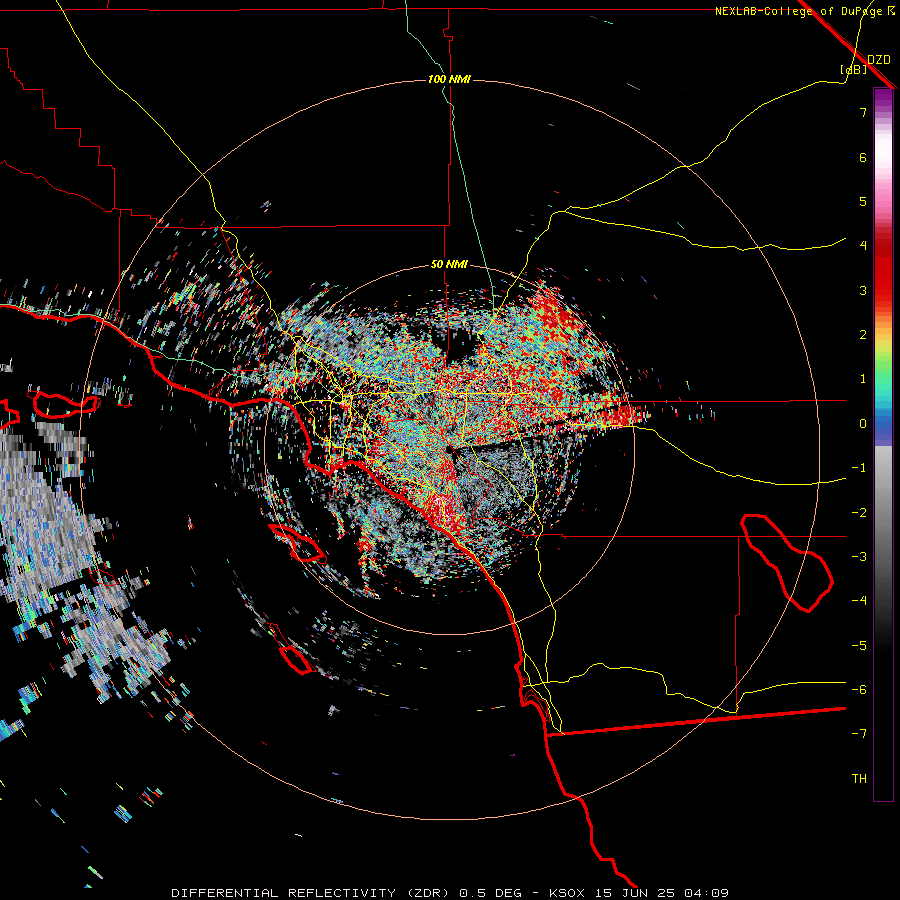The image size is (900, 900).
Task: Select the -3 value on the color scale
Action: pyautogui.click(x=859, y=557)
